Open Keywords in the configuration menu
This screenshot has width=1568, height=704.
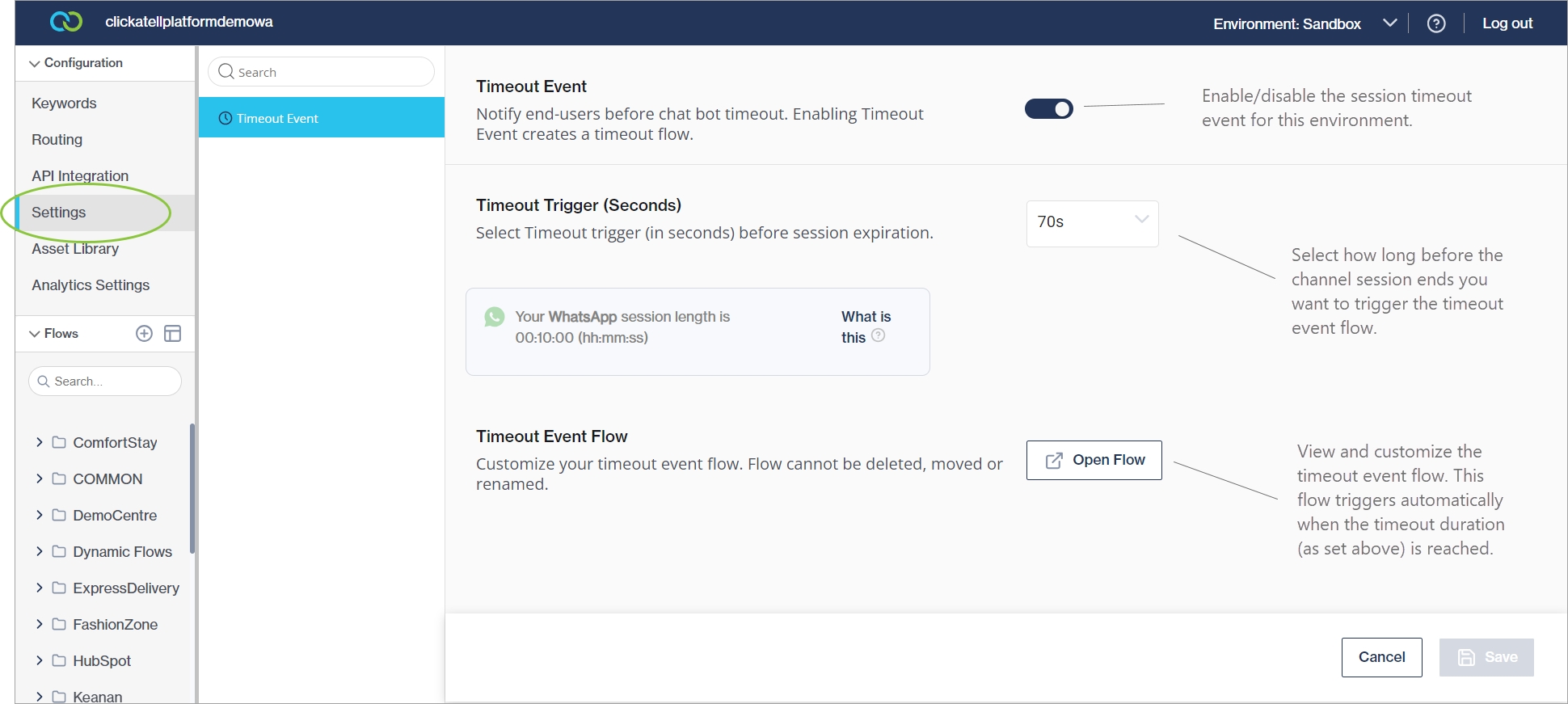(x=64, y=103)
